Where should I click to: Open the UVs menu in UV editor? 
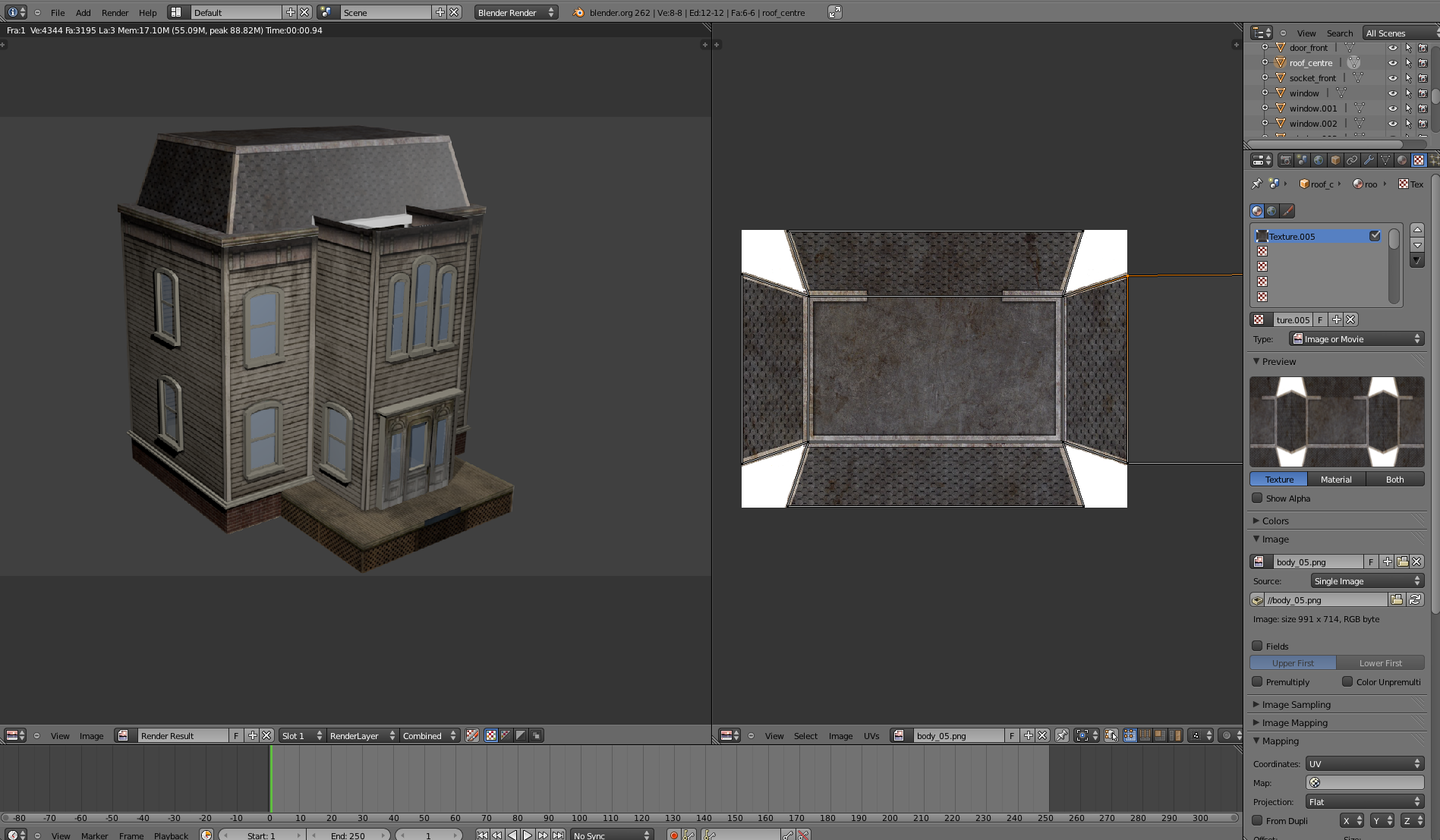tap(871, 736)
